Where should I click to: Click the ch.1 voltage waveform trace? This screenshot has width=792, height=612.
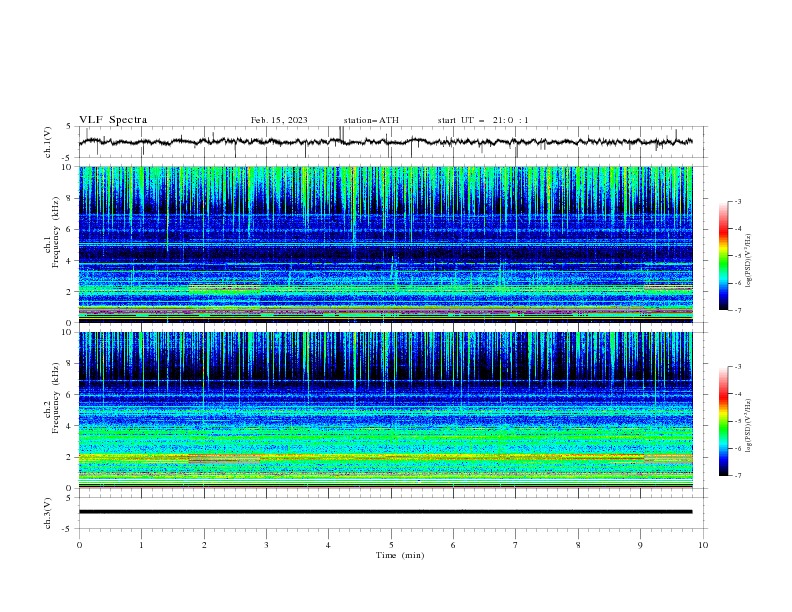tap(386, 142)
